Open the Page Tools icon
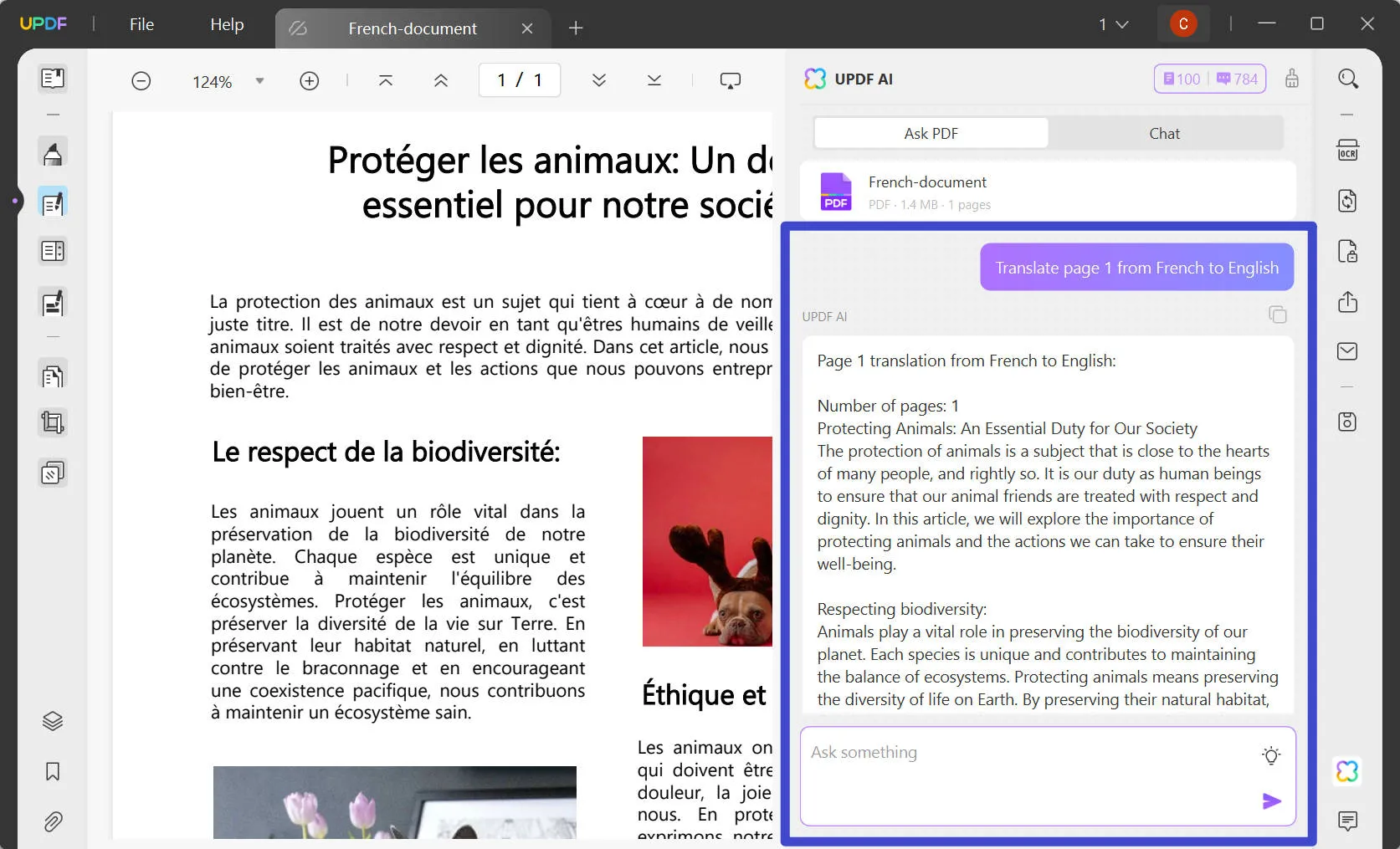The image size is (1400, 849). 53,376
